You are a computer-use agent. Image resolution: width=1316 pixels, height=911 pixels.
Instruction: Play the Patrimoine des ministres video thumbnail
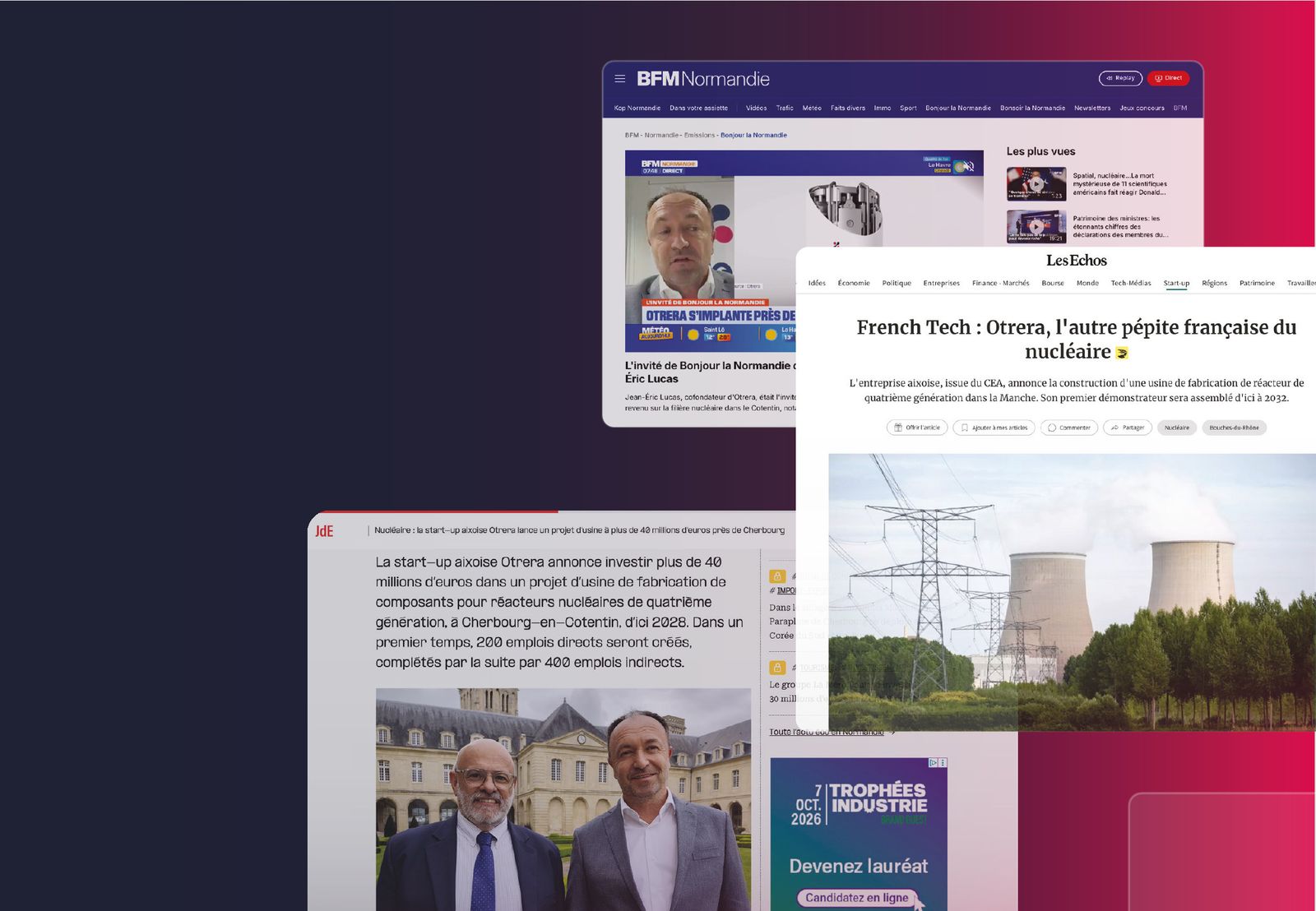pos(1036,226)
